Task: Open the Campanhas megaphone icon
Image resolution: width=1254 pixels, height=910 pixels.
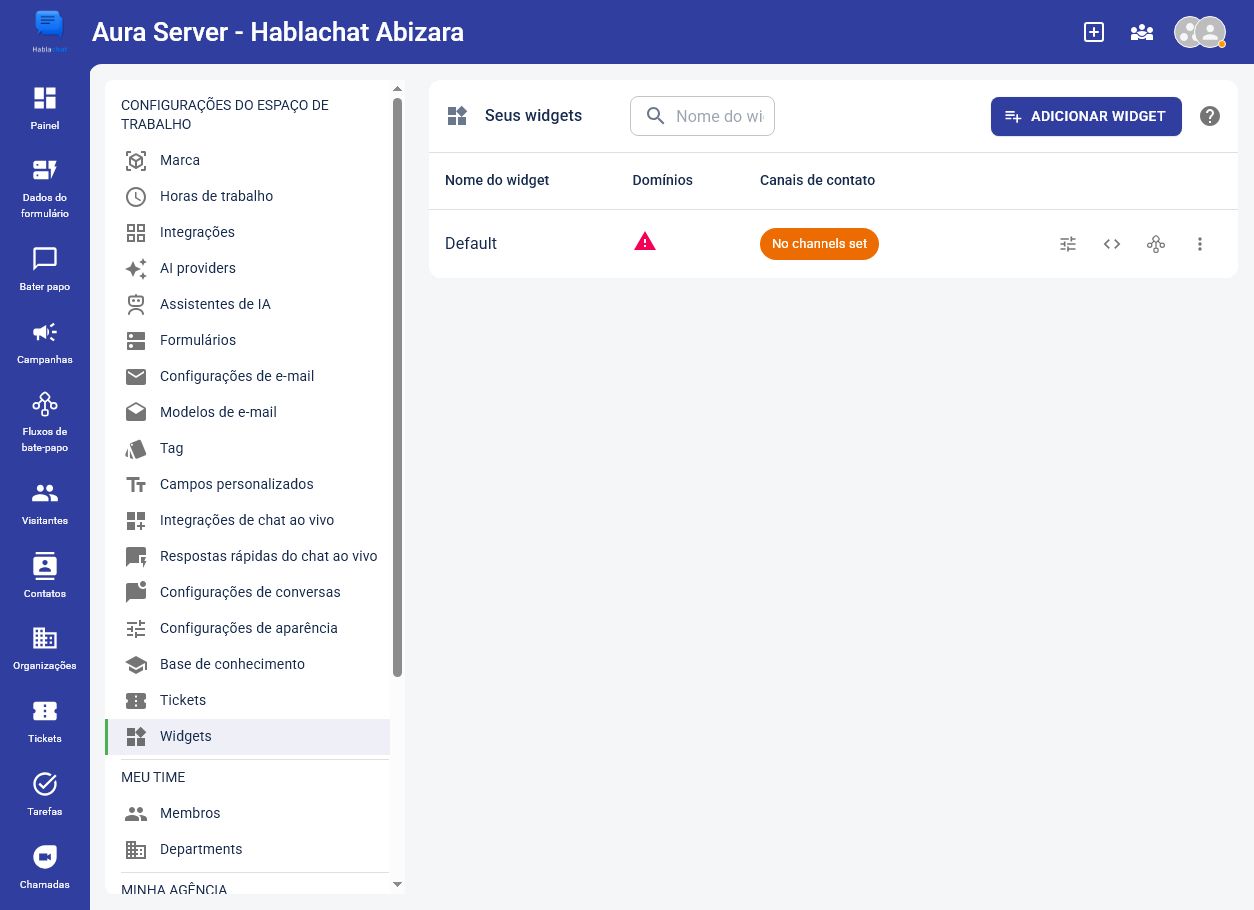Action: (x=45, y=342)
